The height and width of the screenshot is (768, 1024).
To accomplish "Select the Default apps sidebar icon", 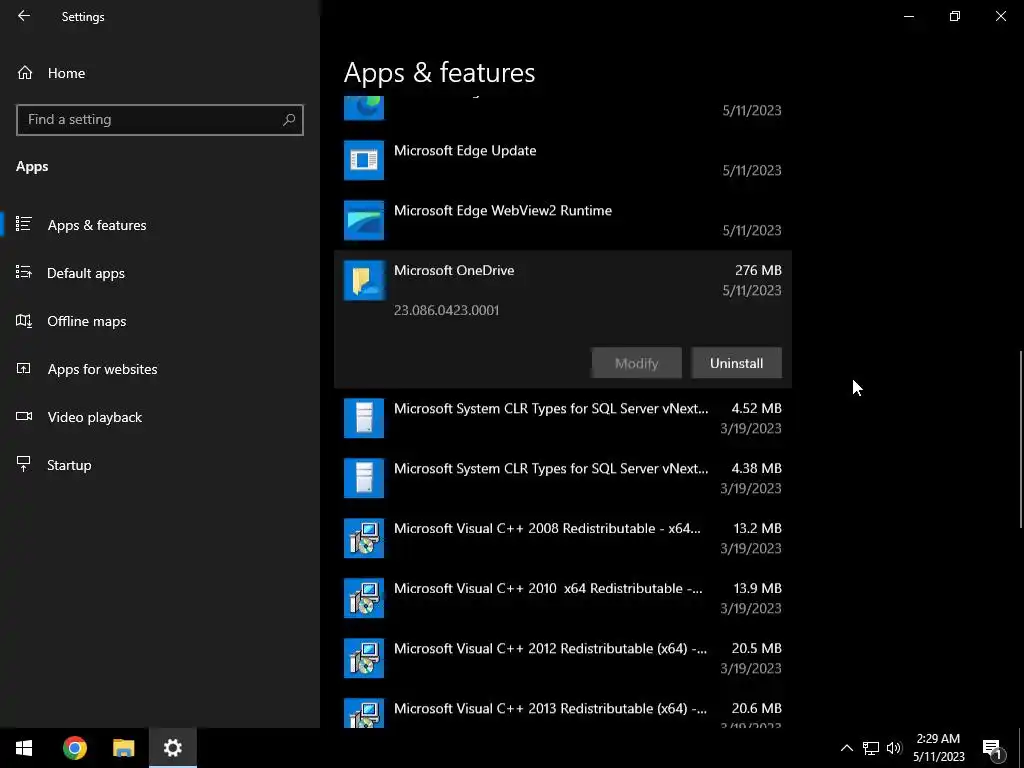I will [24, 272].
